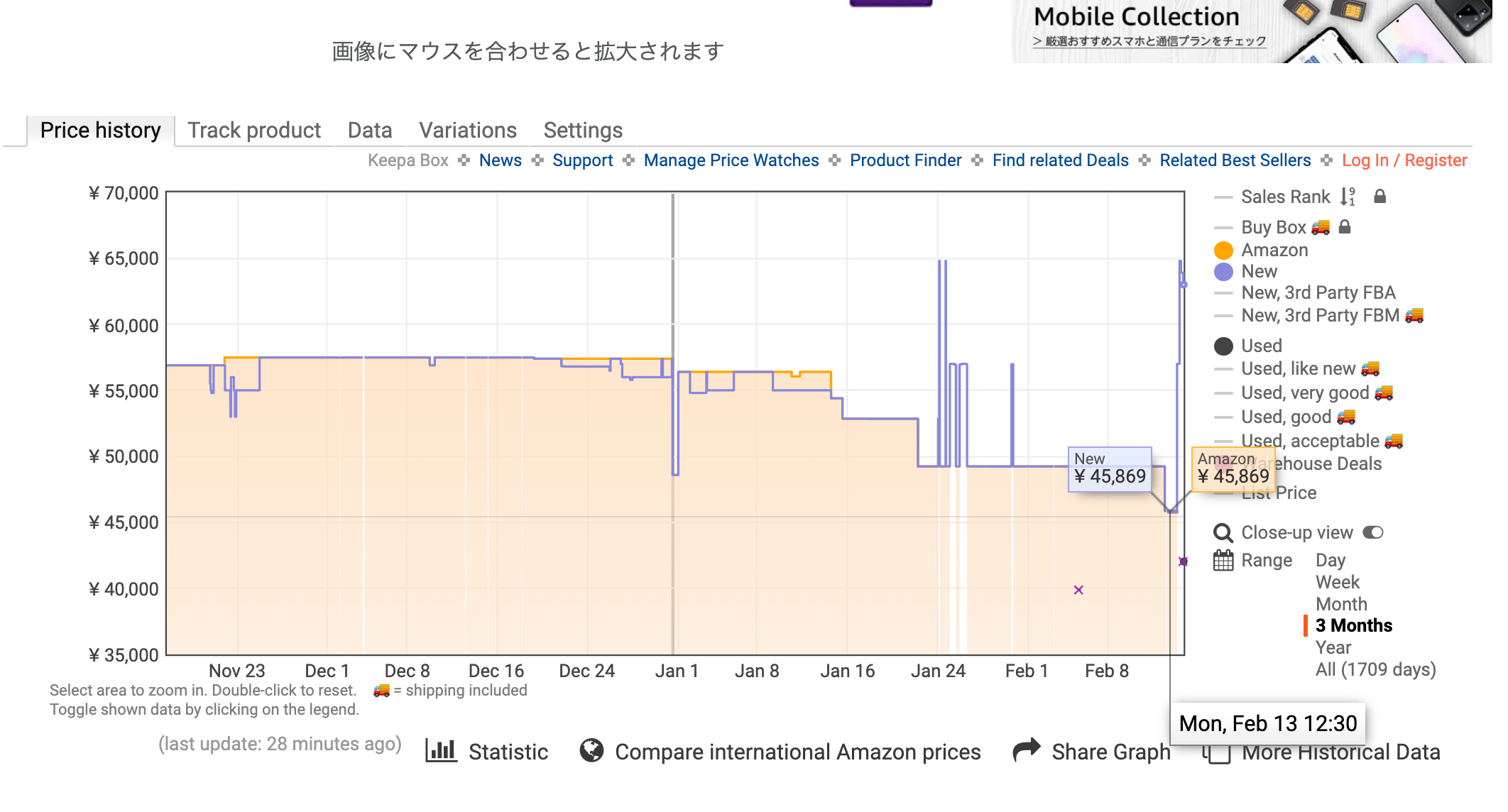Open the Product Finder link
Viewport: 1508px width, 812px height.
905,160
